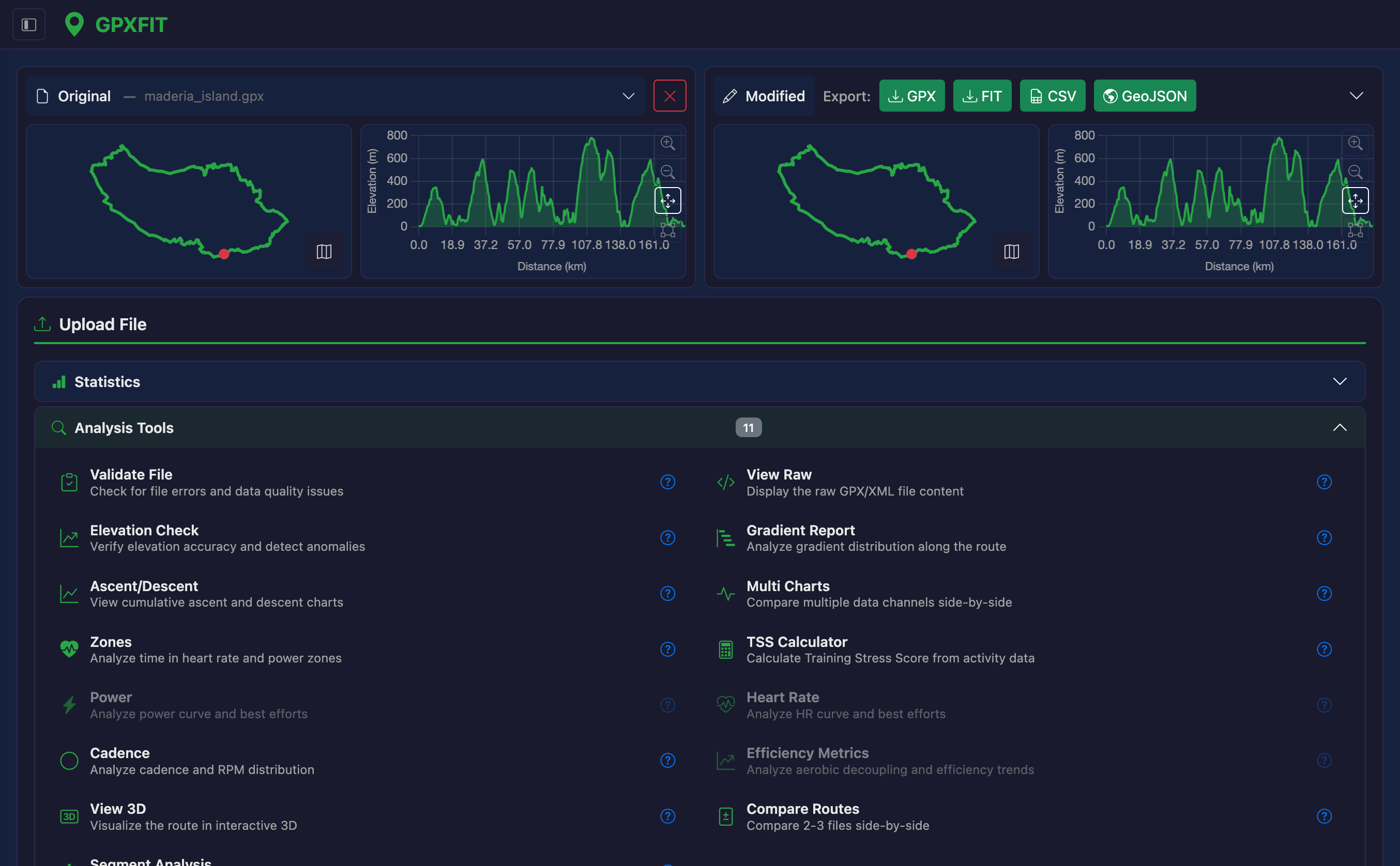The height and width of the screenshot is (866, 1400).
Task: Open the map layers icon on the modified route map
Action: (x=1012, y=252)
